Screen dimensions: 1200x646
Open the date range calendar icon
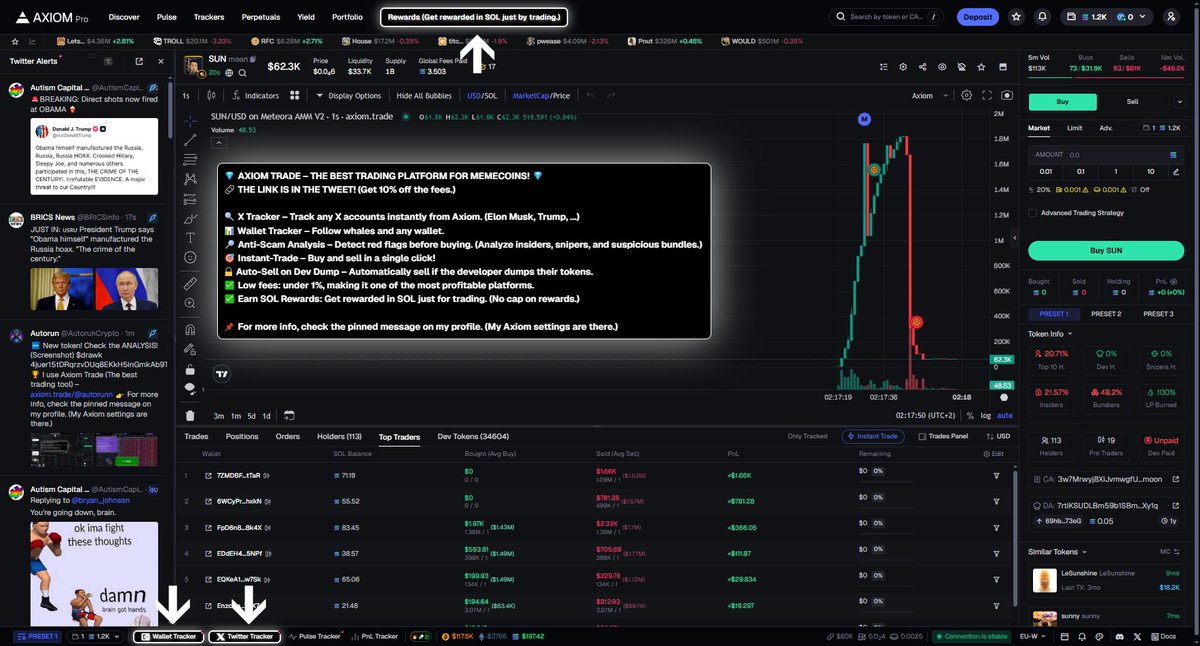coord(289,415)
